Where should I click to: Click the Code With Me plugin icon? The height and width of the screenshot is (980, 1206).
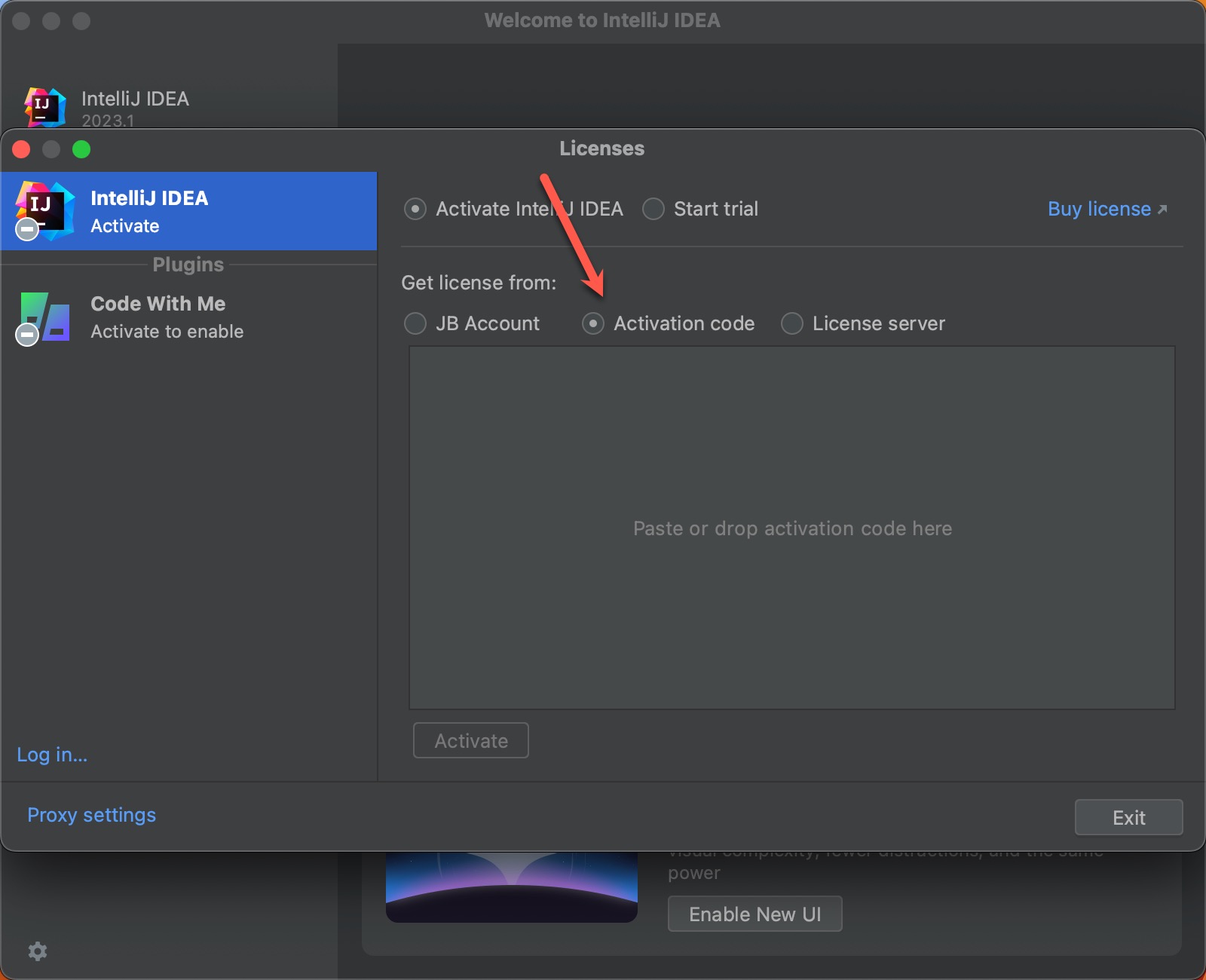[x=45, y=317]
